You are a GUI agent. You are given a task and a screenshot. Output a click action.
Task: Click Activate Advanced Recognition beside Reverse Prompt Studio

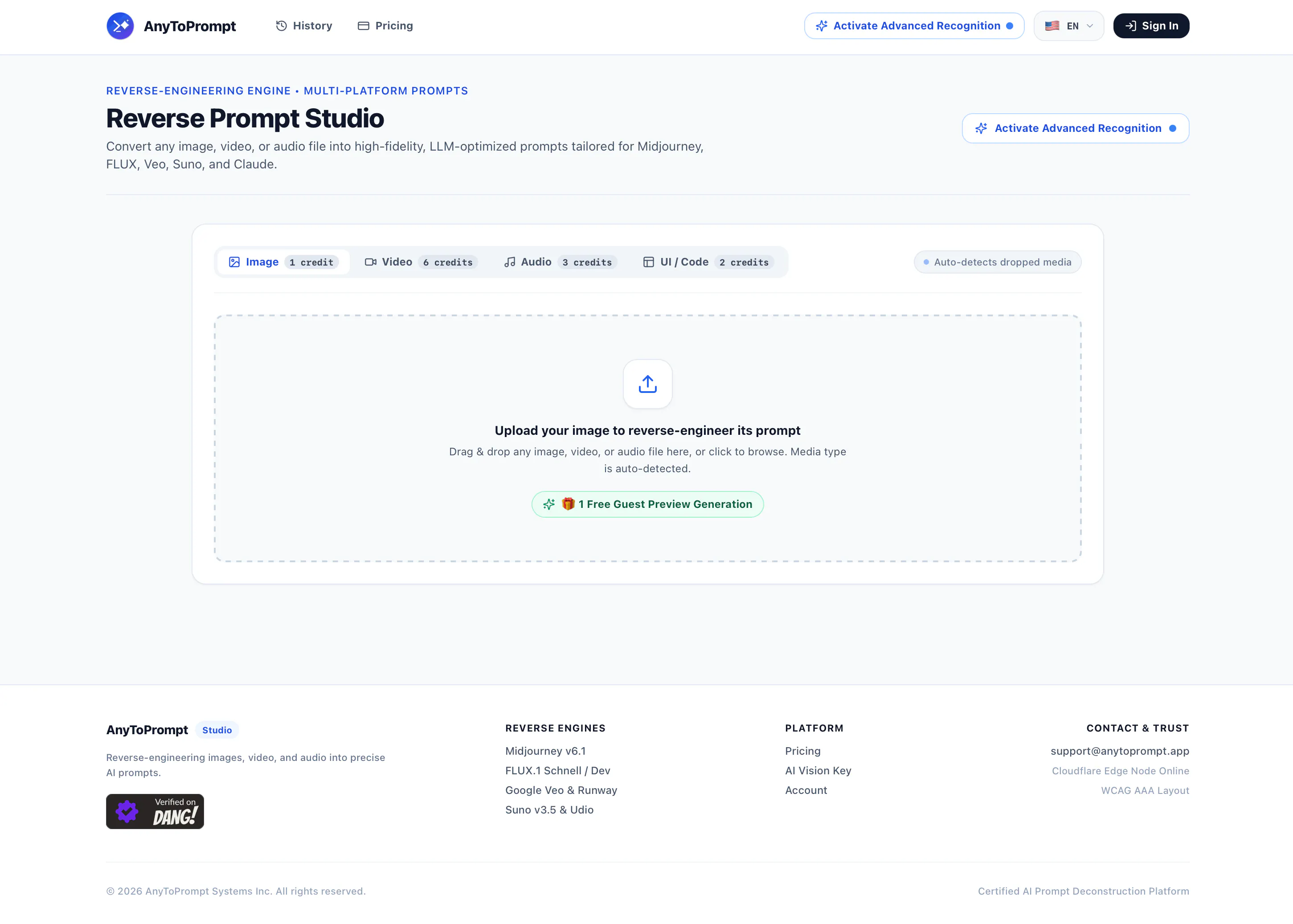point(1075,128)
